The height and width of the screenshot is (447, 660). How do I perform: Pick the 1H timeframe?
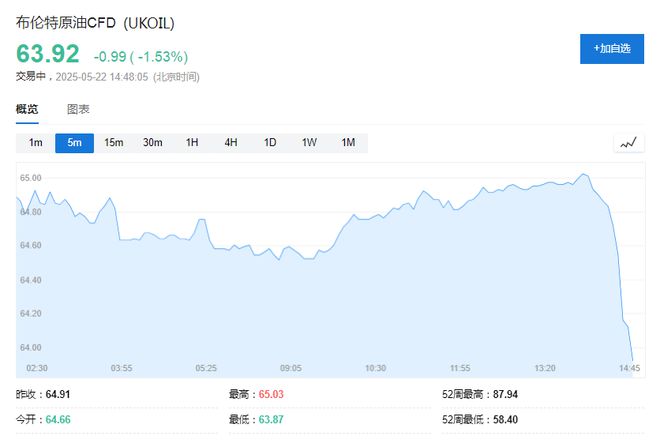pyautogui.click(x=192, y=143)
